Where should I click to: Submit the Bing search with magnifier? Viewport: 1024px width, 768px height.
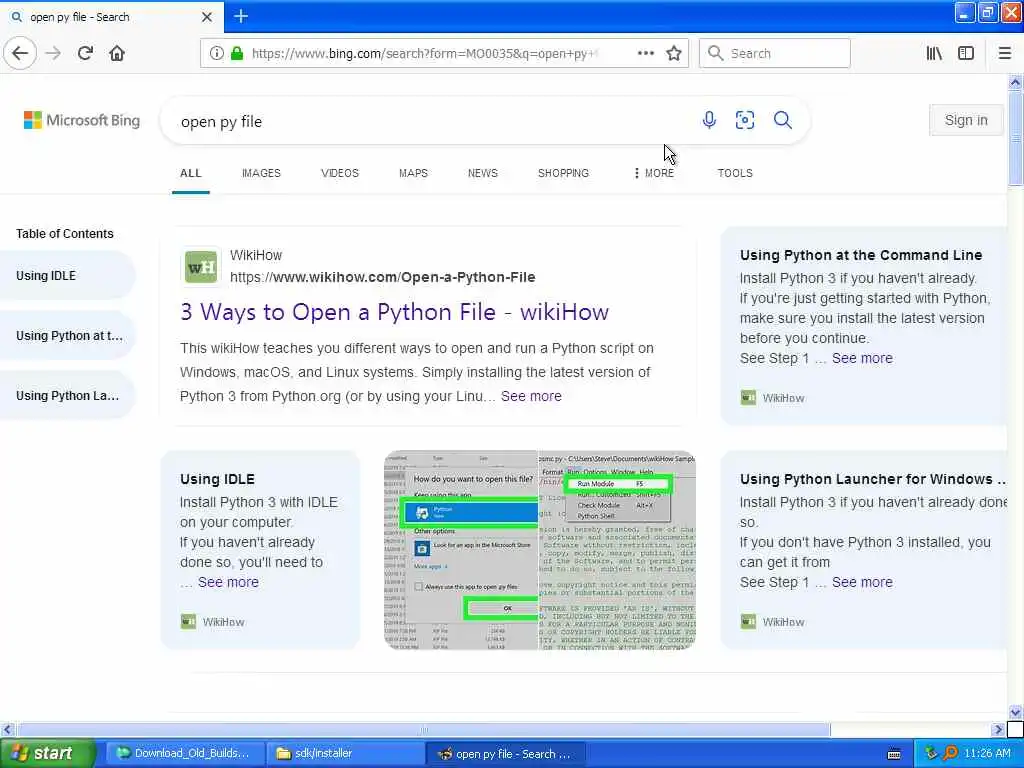[782, 120]
